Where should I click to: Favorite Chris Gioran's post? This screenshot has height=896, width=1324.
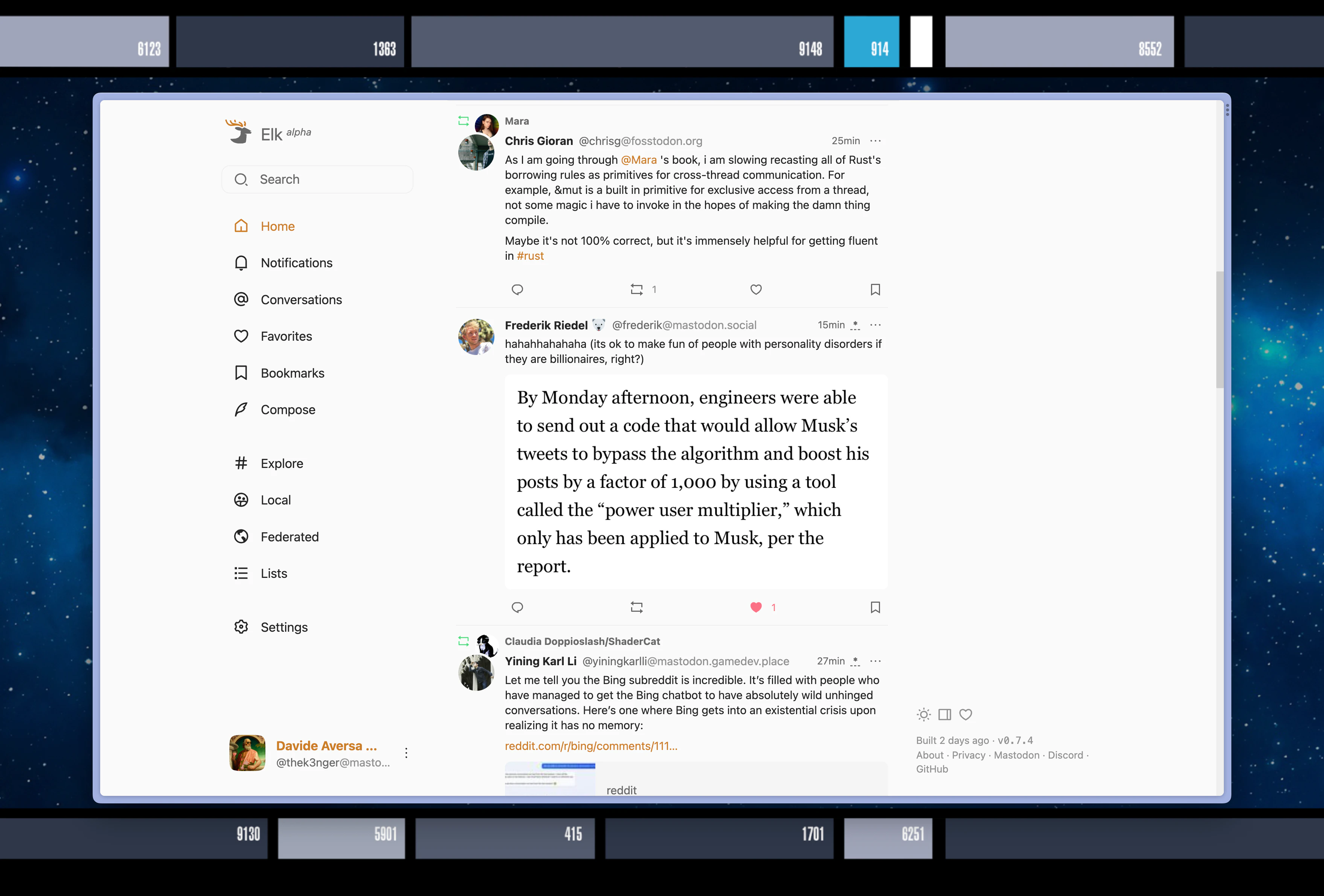(x=756, y=290)
